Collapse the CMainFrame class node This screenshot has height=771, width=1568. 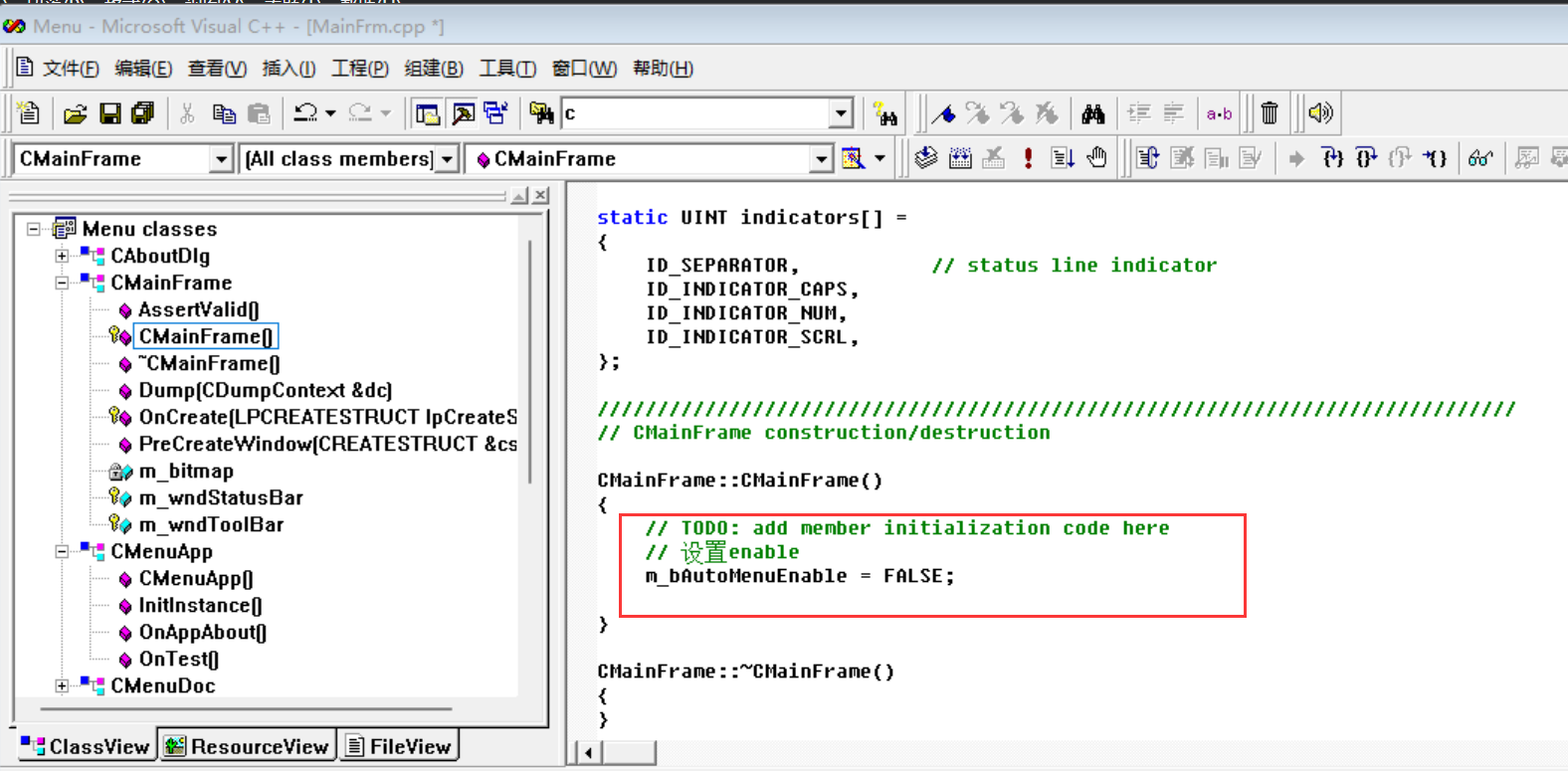click(62, 283)
